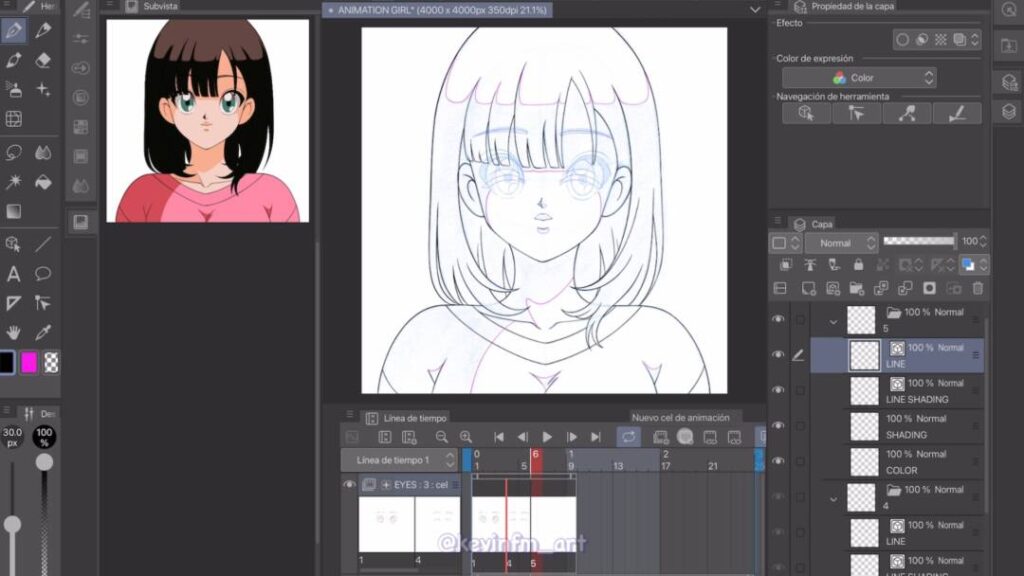The width and height of the screenshot is (1024, 576).
Task: Open the Línea de tiempo panel tab
Action: point(406,418)
